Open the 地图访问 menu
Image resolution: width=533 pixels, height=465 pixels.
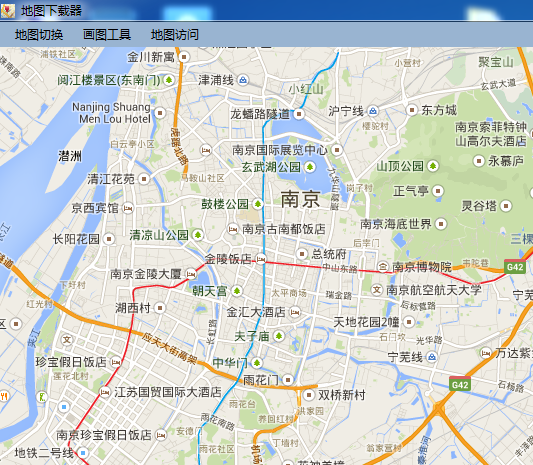click(x=175, y=35)
